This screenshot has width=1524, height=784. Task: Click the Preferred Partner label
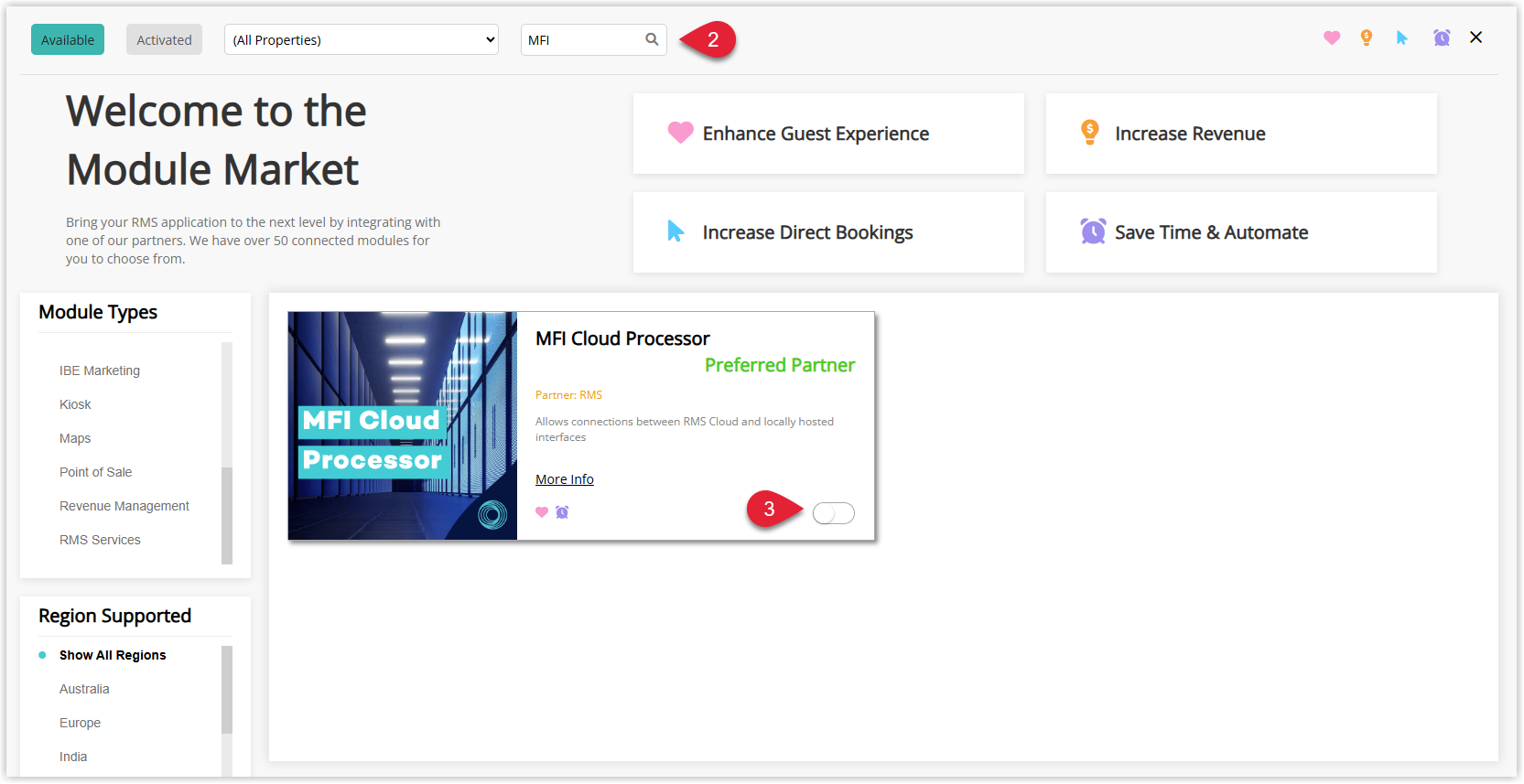coord(780,365)
